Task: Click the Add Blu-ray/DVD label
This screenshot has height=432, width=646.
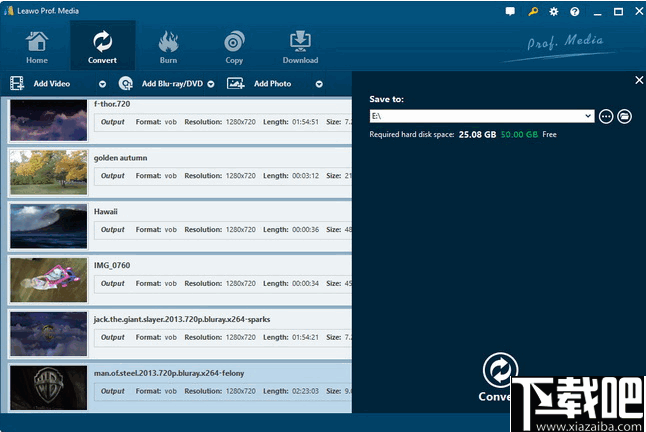Action: (172, 84)
